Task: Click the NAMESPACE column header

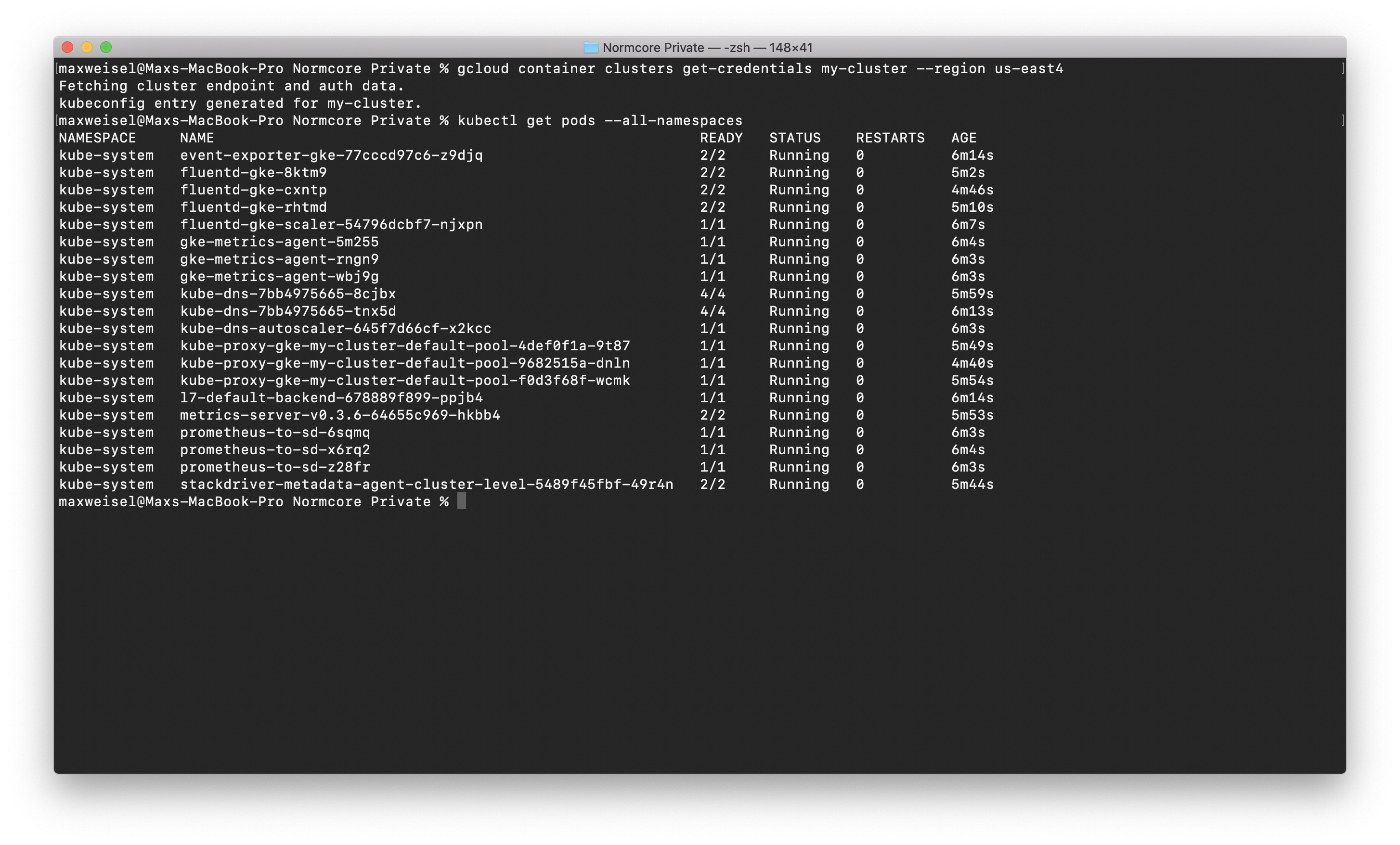Action: click(97, 138)
